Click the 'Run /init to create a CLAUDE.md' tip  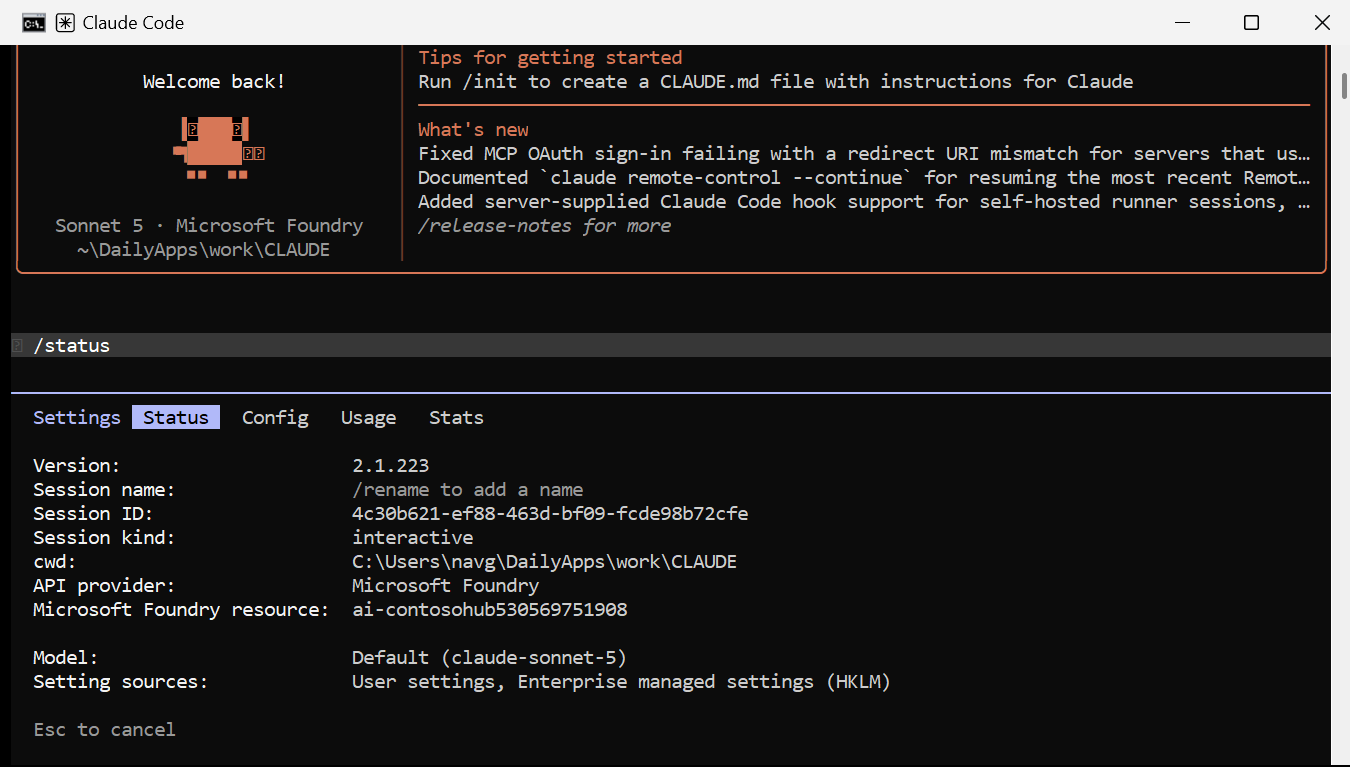[775, 82]
